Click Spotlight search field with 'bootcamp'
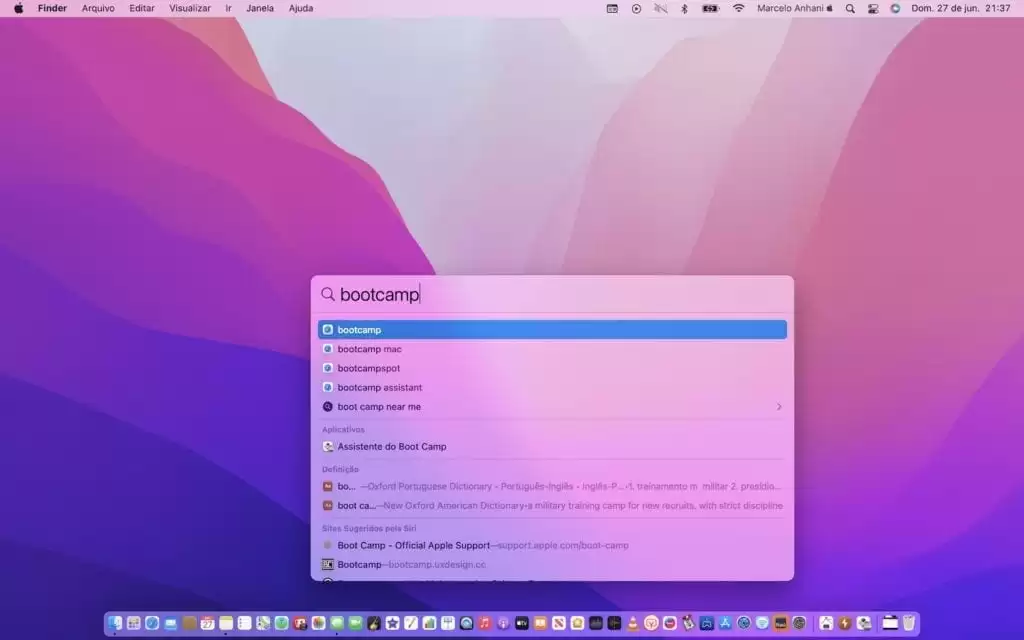1024x640 pixels. pyautogui.click(x=552, y=295)
